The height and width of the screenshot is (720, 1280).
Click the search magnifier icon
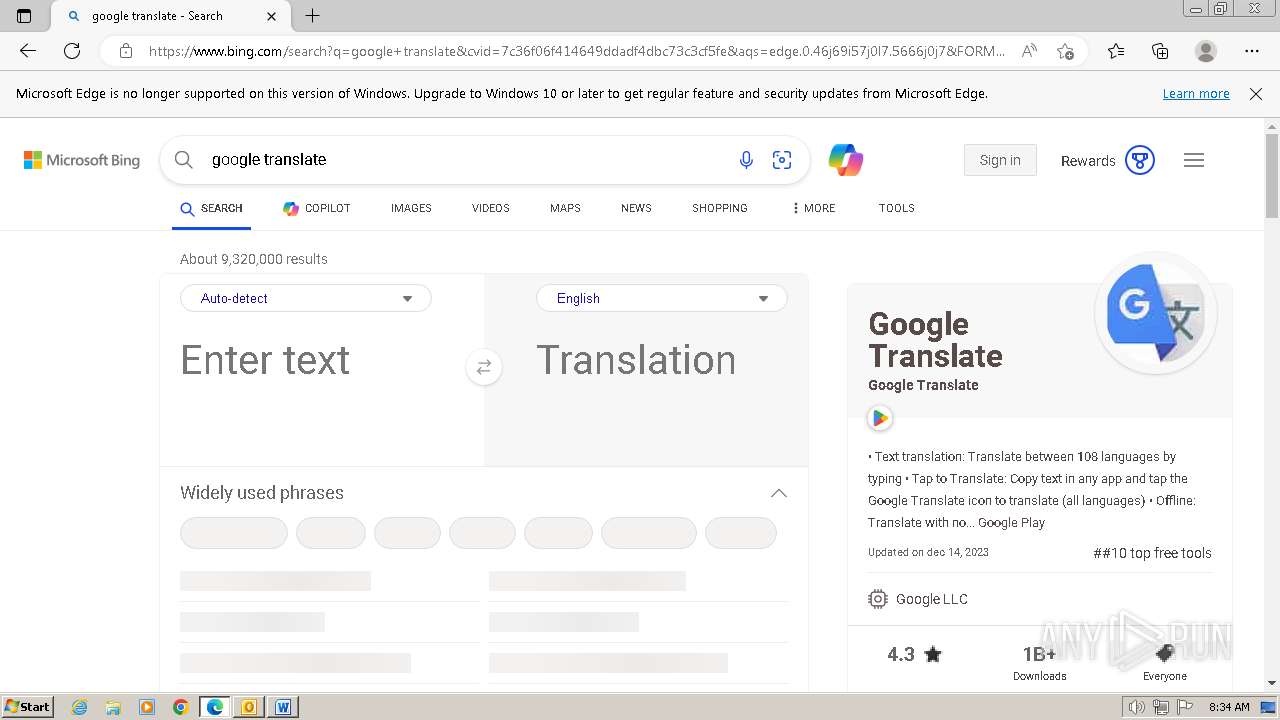tap(183, 160)
